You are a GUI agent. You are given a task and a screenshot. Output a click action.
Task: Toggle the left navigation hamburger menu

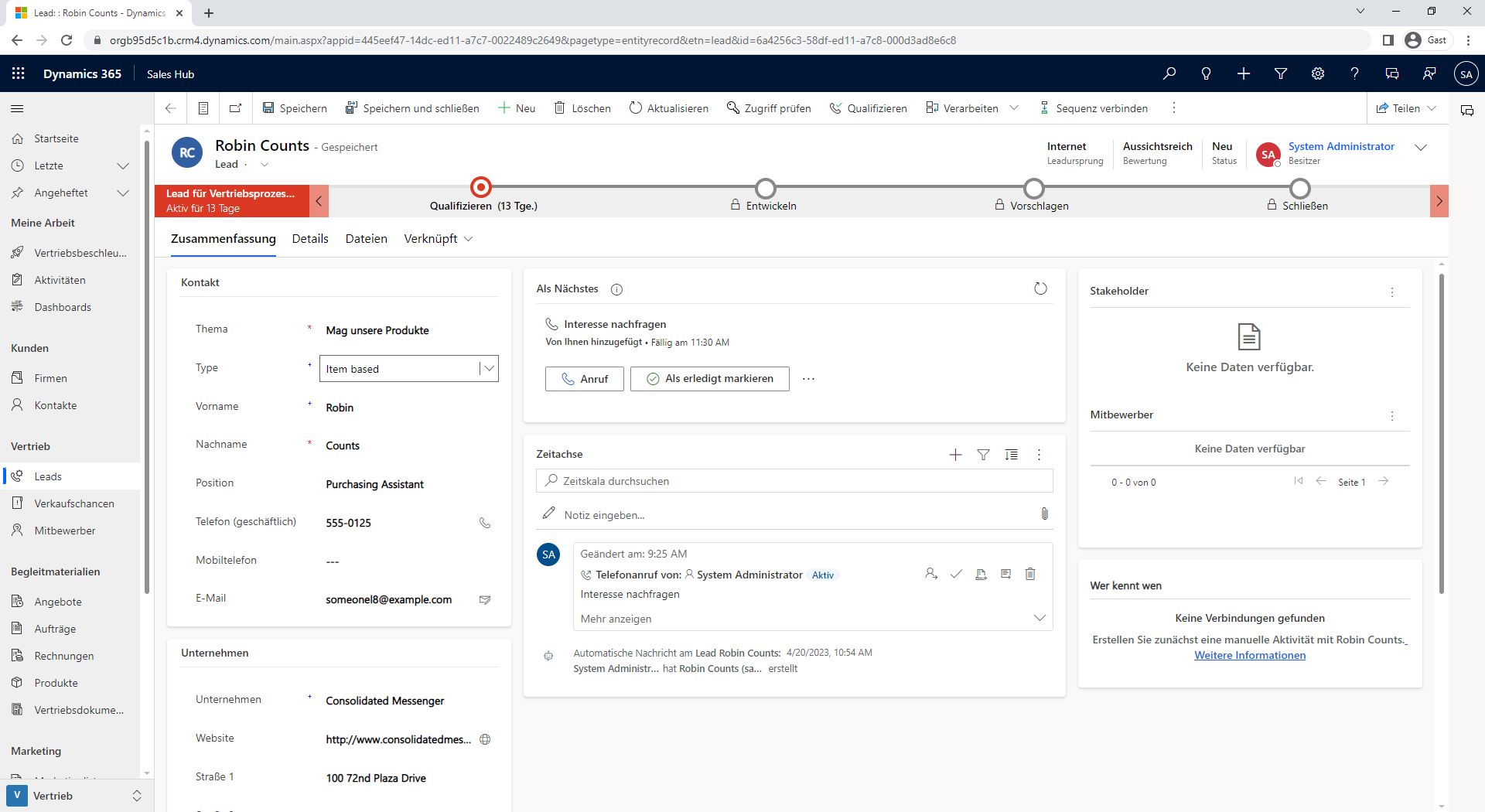tap(17, 108)
